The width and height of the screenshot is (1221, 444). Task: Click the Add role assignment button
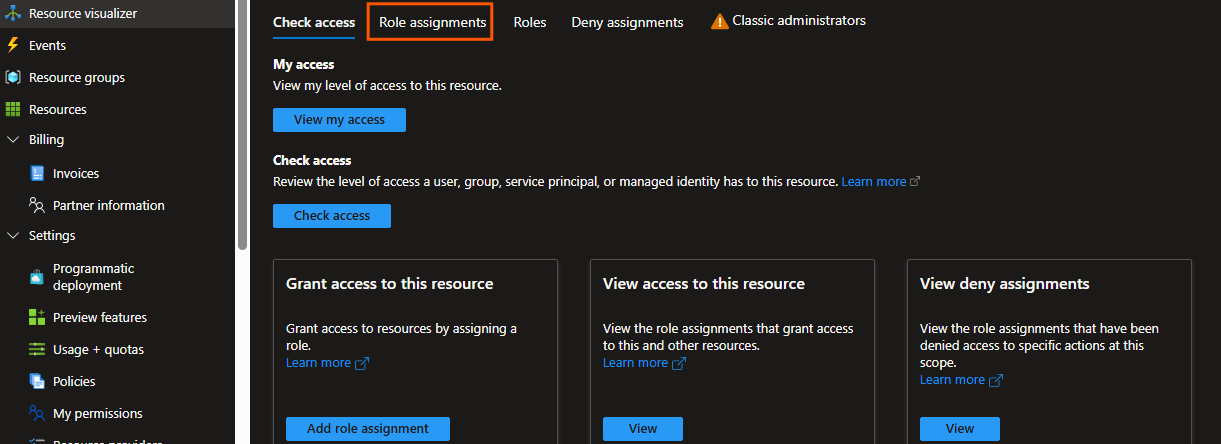click(368, 429)
